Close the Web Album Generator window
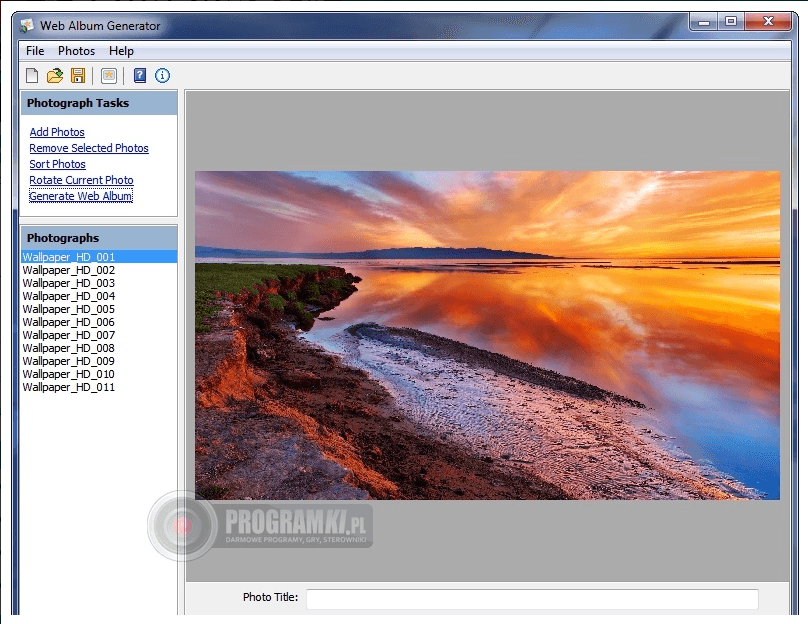The image size is (808, 624). tap(768, 22)
